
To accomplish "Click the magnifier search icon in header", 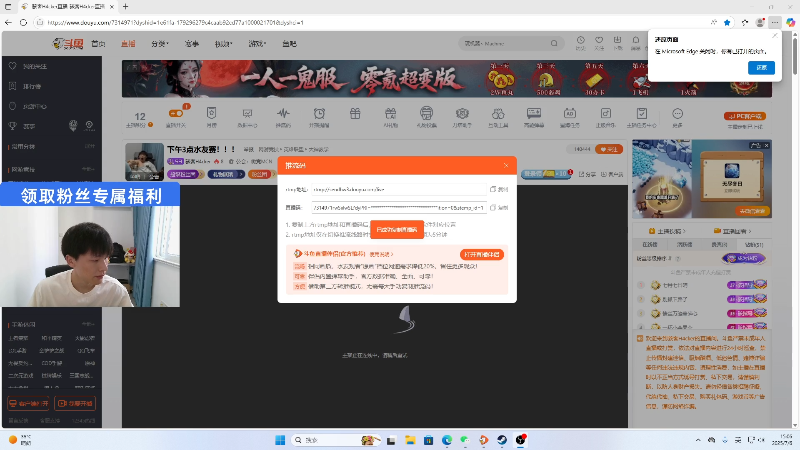I will tap(554, 43).
